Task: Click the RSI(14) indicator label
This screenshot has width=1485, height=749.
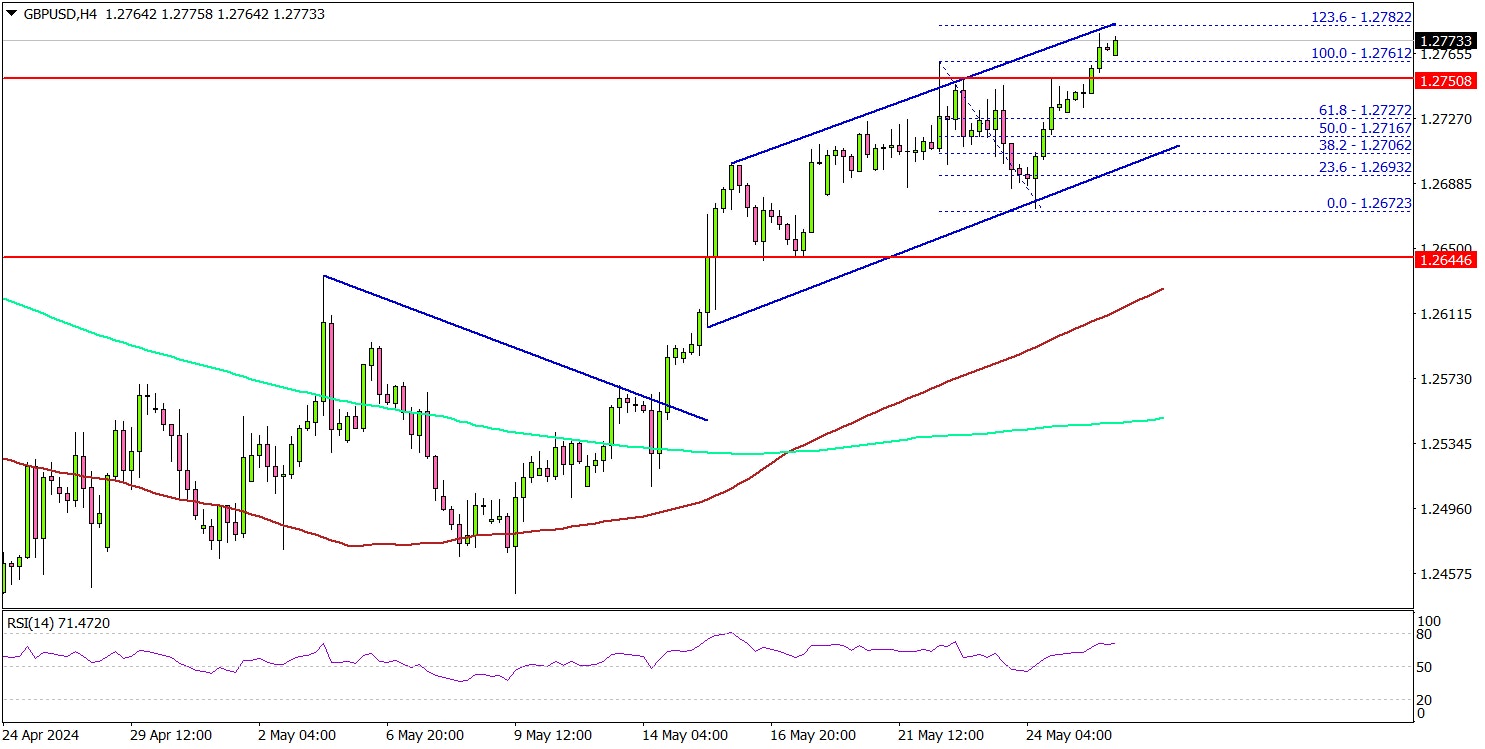Action: [58, 623]
